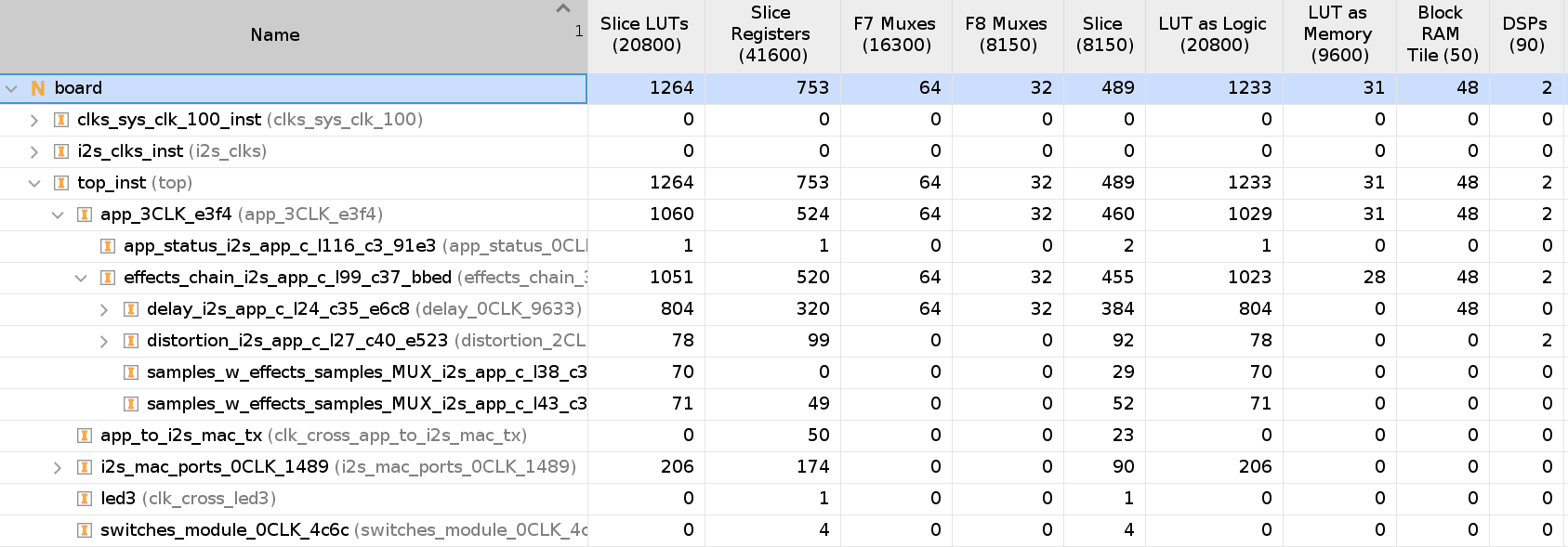Click the instance icon of i2s_mac_ports_0CLK_1489
This screenshot has height=547, width=1568.
85,467
